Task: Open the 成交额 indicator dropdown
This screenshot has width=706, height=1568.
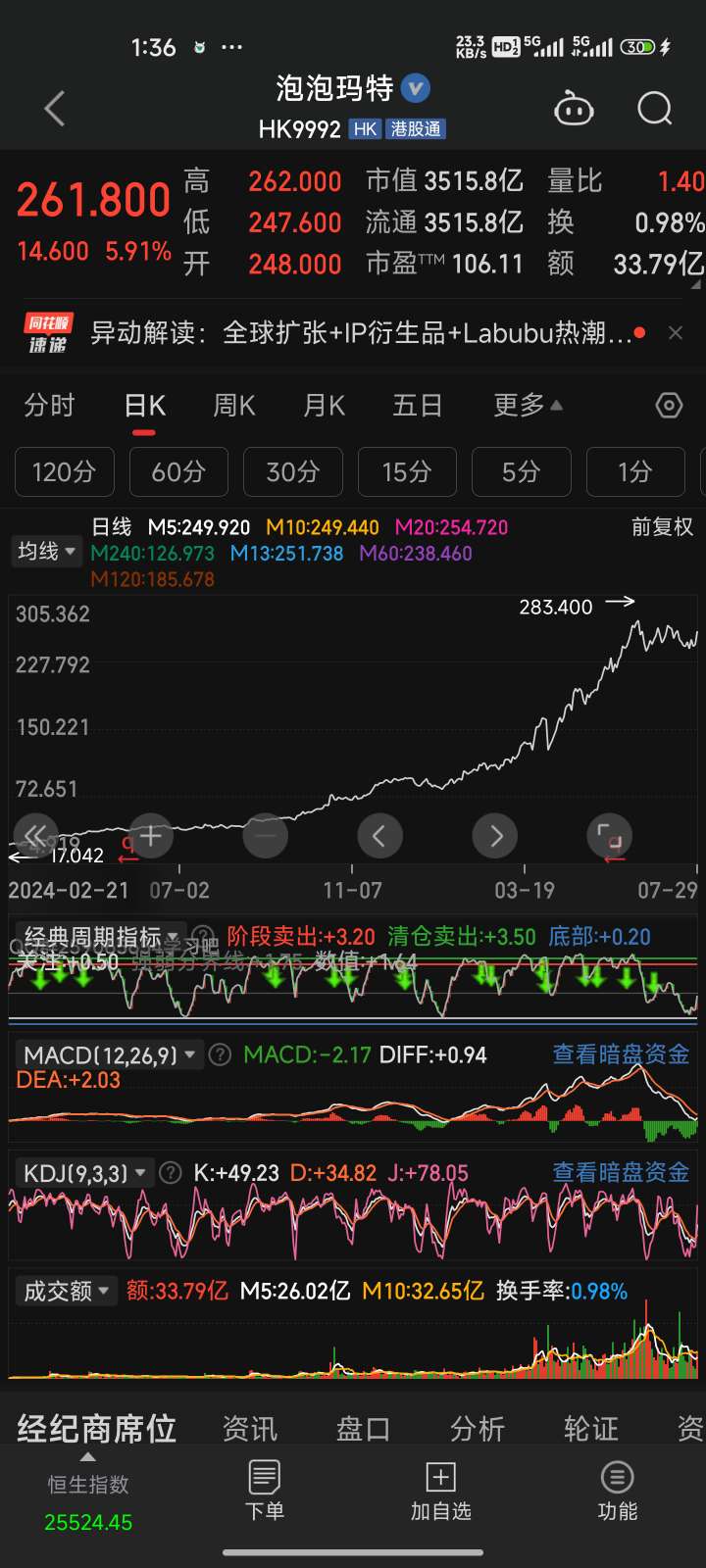Action: pos(65,1291)
